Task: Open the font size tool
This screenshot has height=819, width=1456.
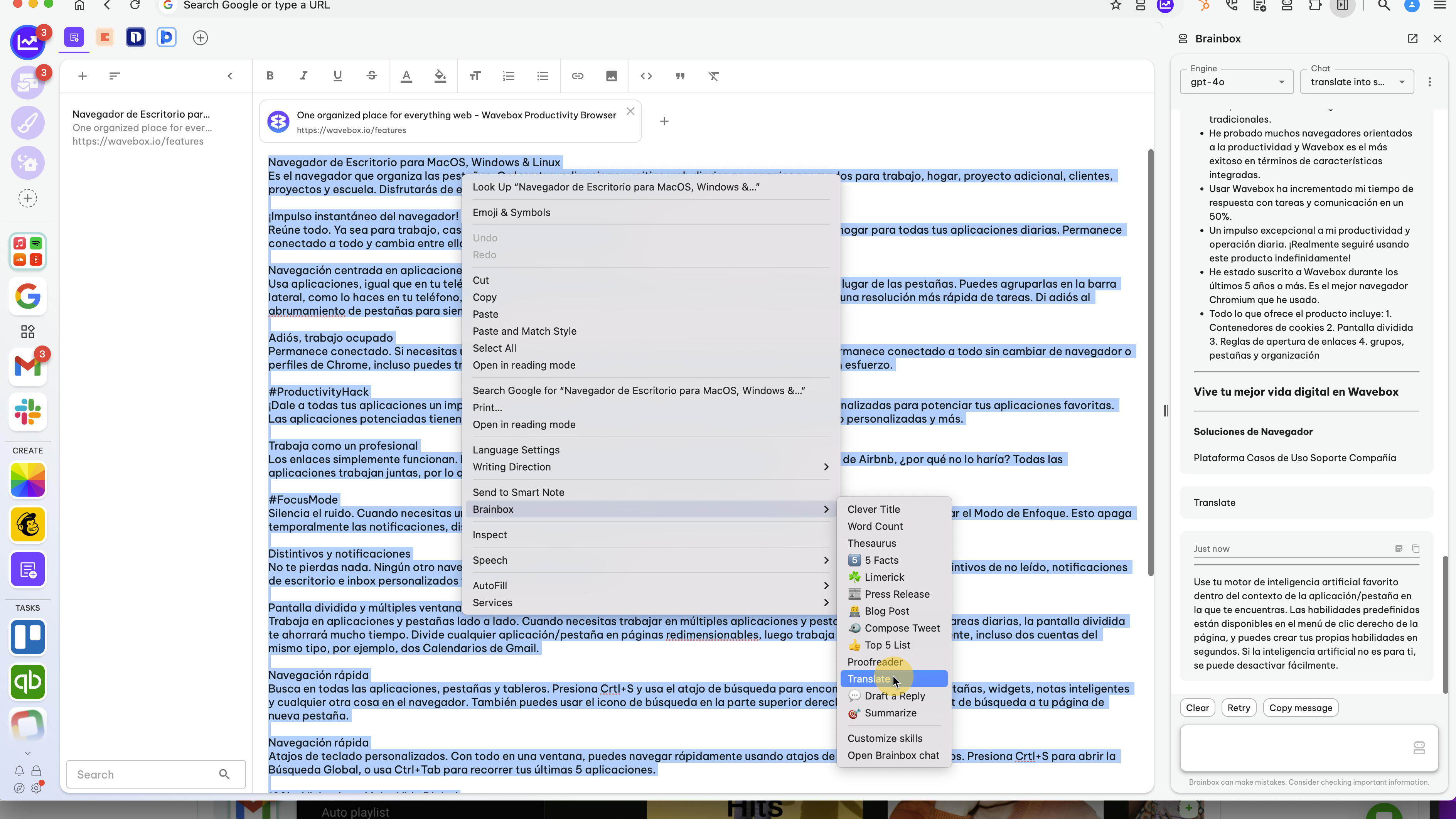Action: coord(475,76)
